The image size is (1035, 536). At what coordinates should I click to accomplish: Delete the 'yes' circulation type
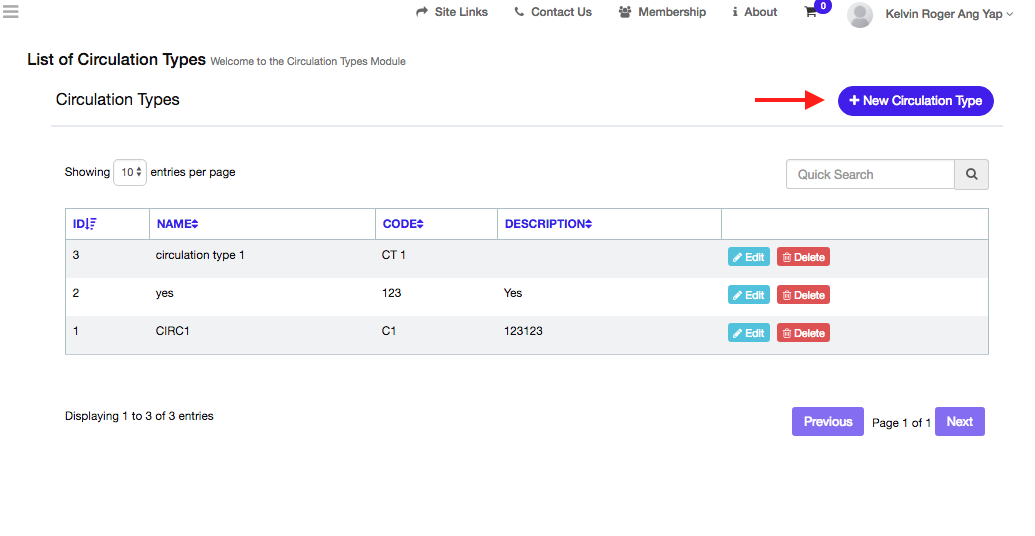(x=803, y=295)
